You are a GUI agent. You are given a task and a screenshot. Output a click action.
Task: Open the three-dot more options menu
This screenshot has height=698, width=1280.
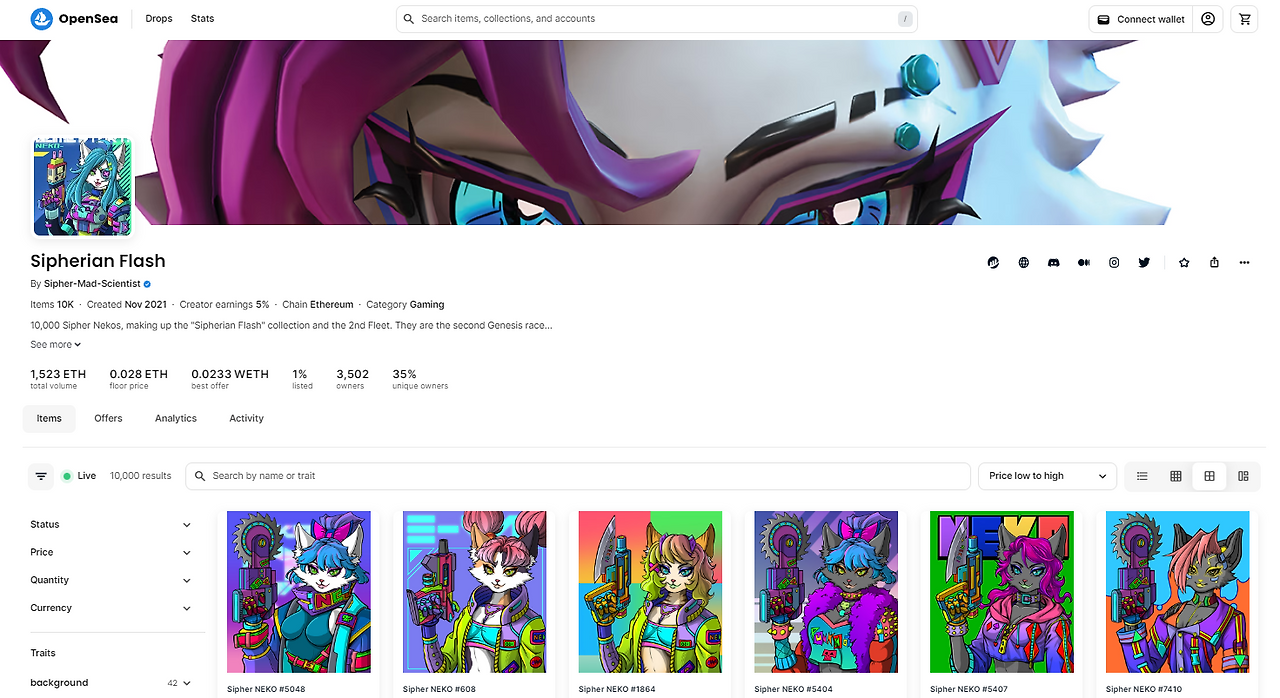(1244, 262)
